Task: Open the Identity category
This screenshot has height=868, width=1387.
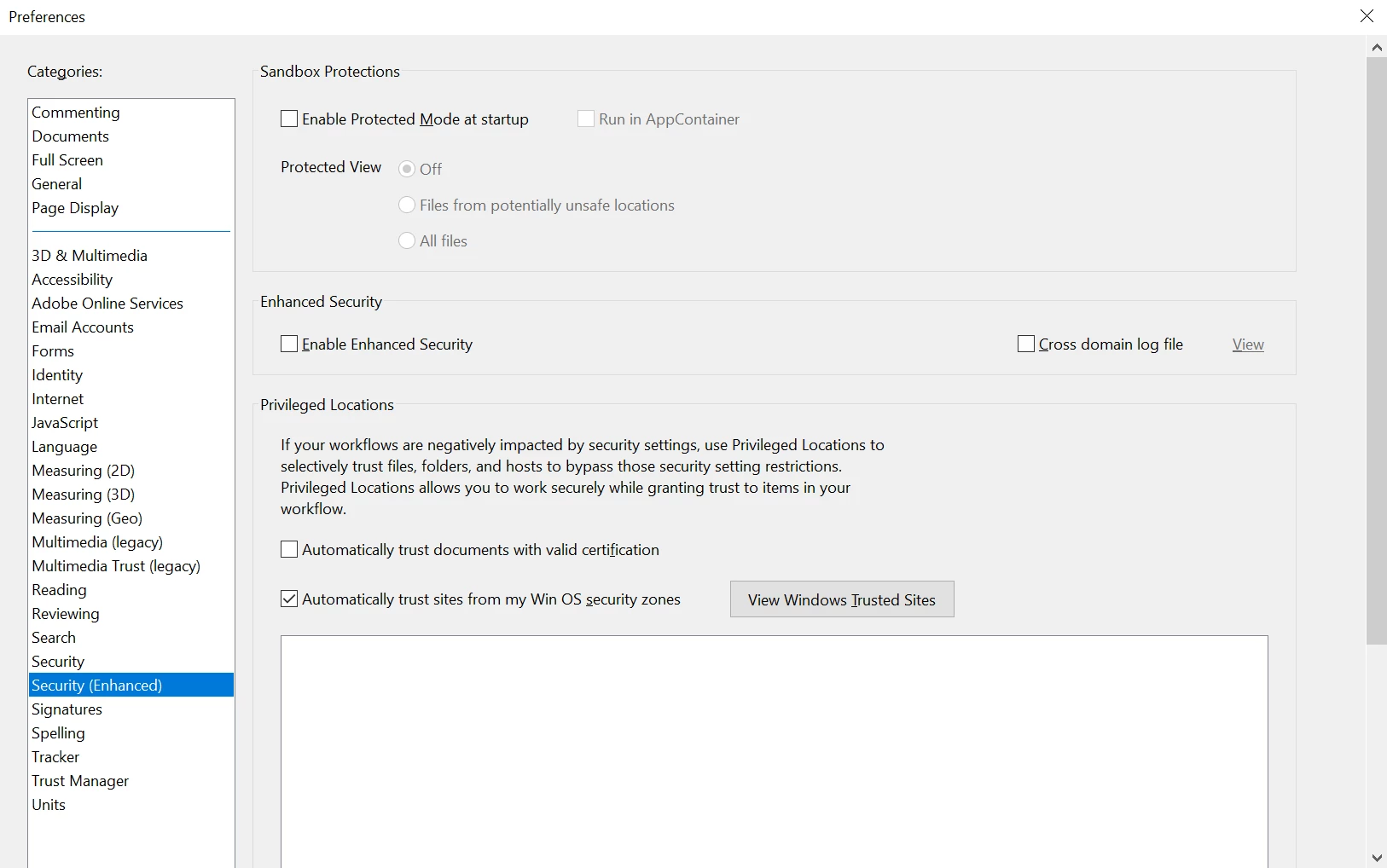Action: 131,375
